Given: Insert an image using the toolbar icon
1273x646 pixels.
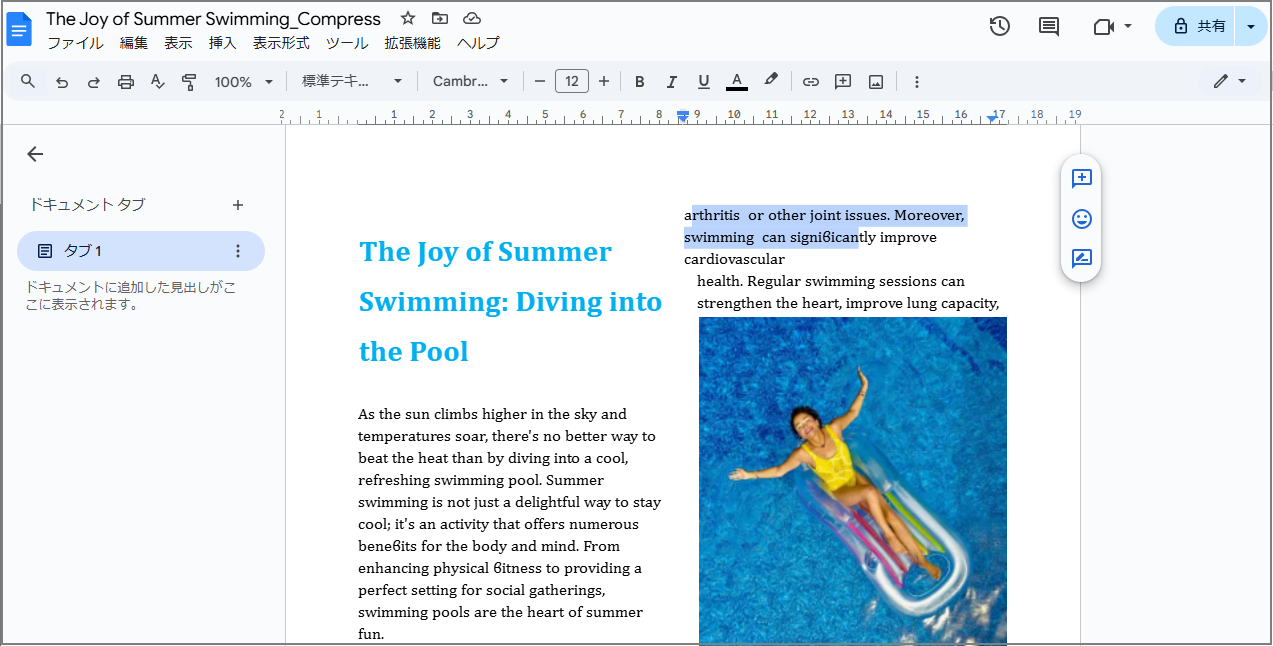Looking at the screenshot, I should pos(876,82).
